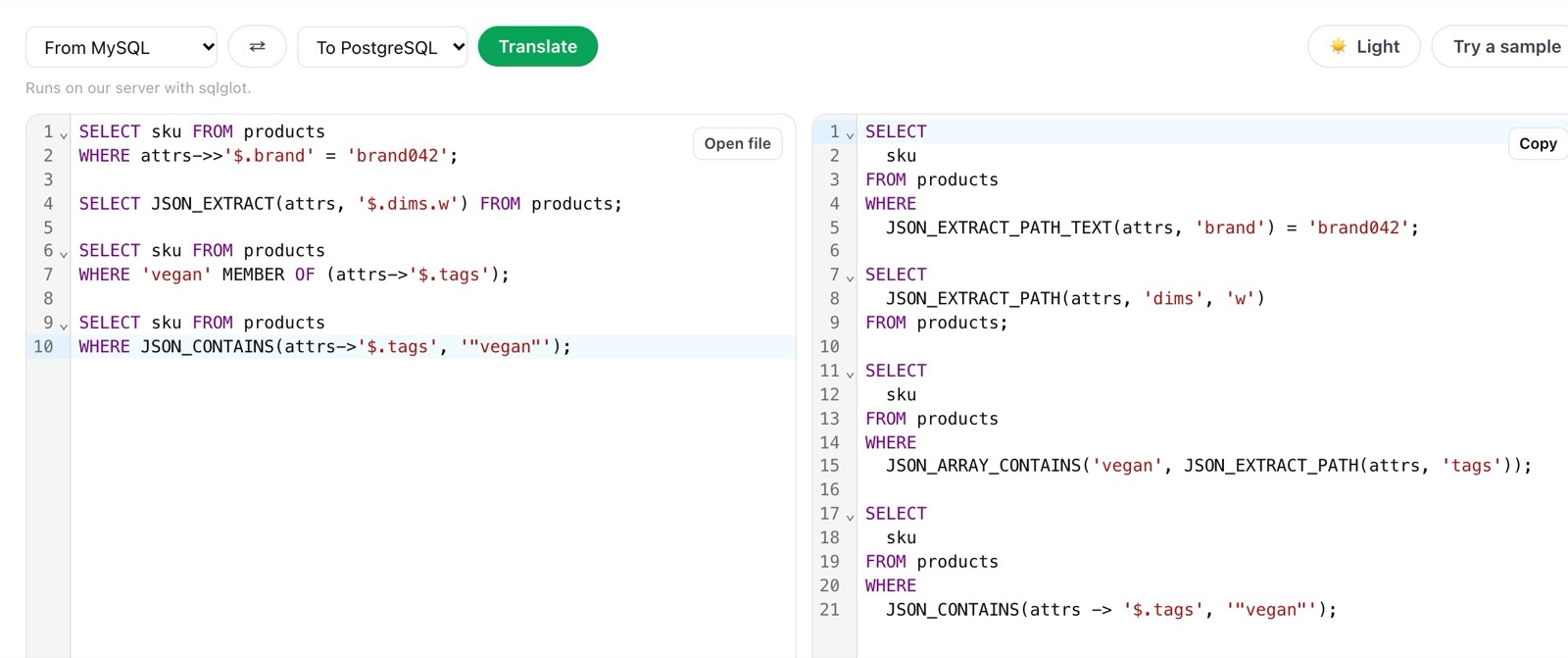Click 'Runs on our server with sqlglot.' note
This screenshot has height=658, width=1568.
pyautogui.click(x=138, y=87)
